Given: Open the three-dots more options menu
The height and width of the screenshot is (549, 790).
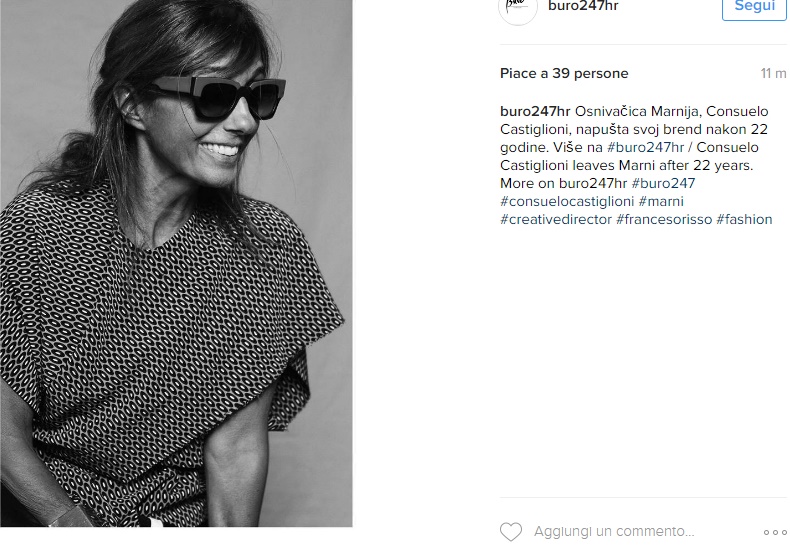Looking at the screenshot, I should pos(775,532).
